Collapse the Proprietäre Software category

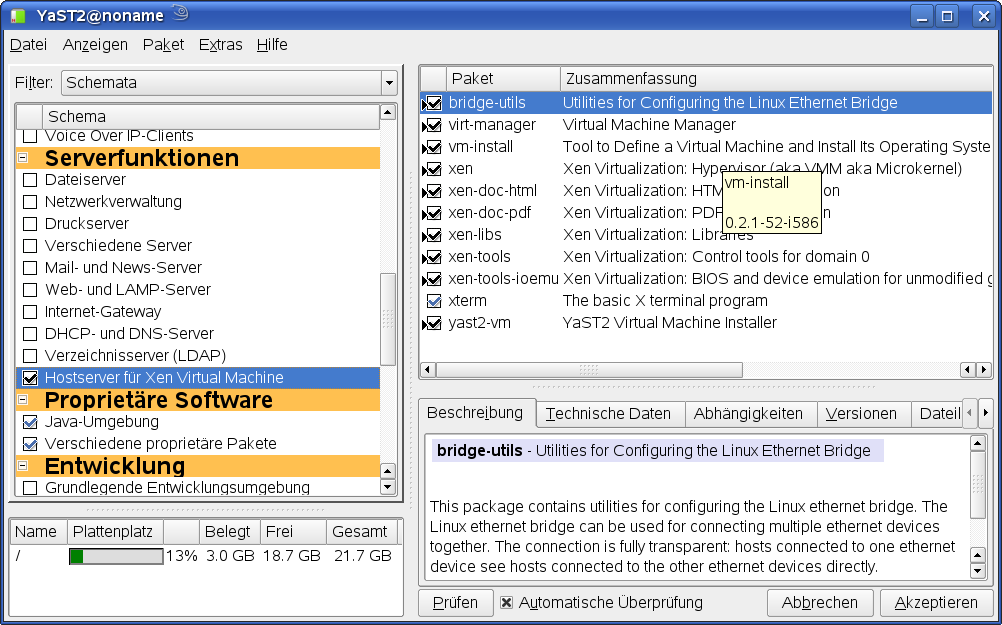(23, 400)
